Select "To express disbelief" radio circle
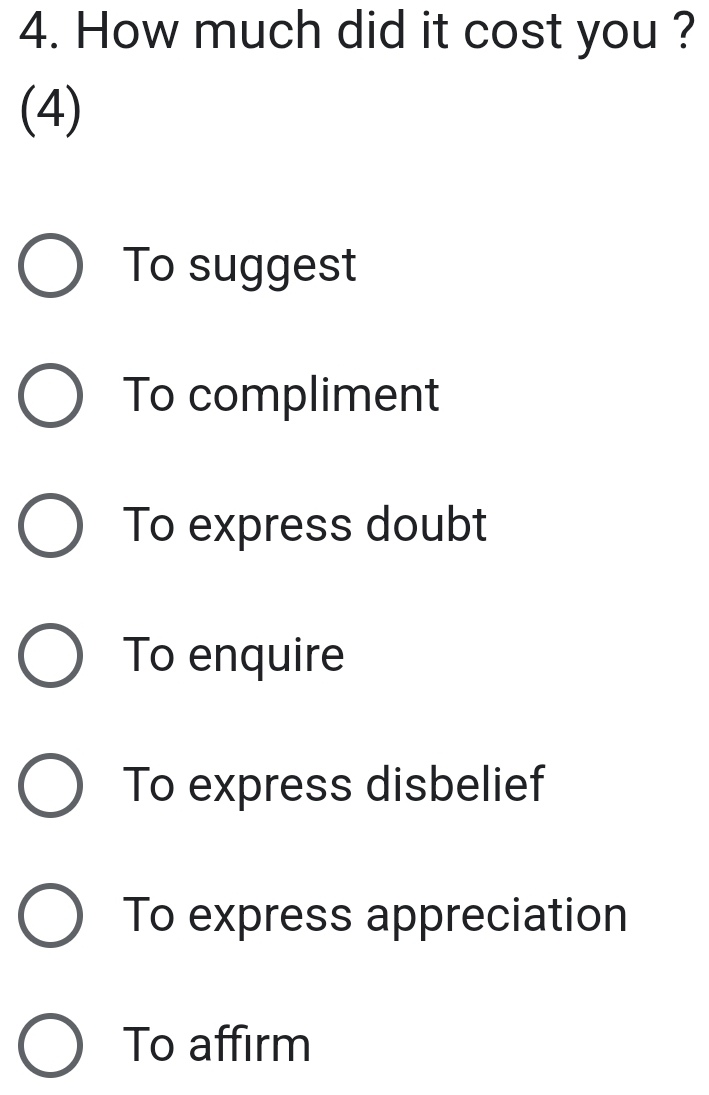 point(50,787)
